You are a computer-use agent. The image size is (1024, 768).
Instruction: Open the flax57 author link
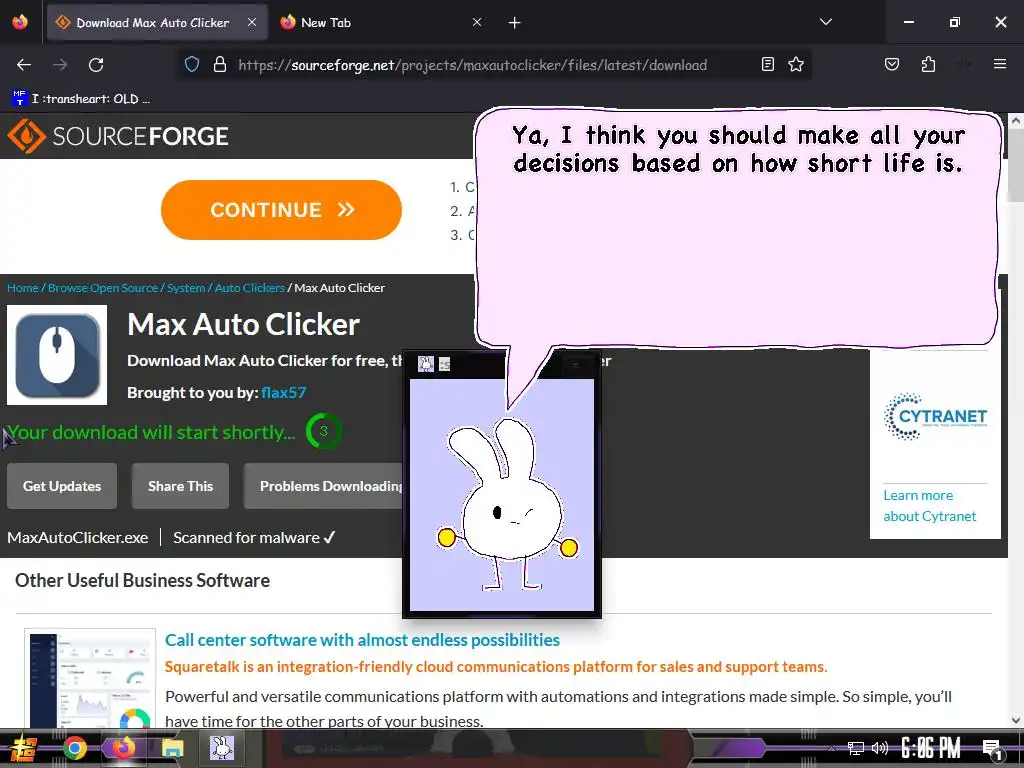(283, 392)
